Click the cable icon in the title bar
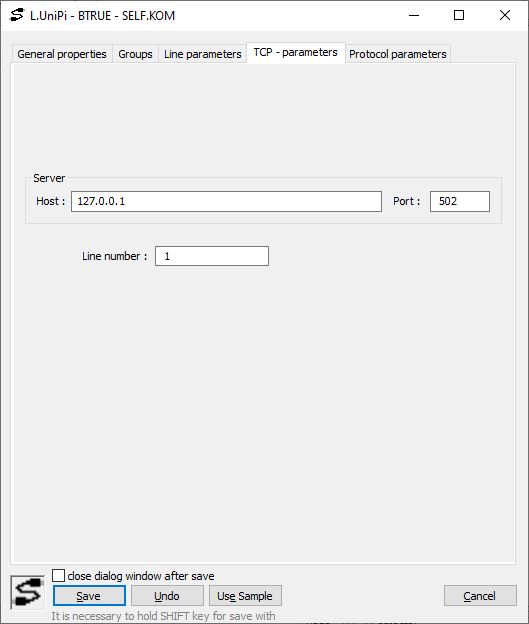 pyautogui.click(x=17, y=15)
